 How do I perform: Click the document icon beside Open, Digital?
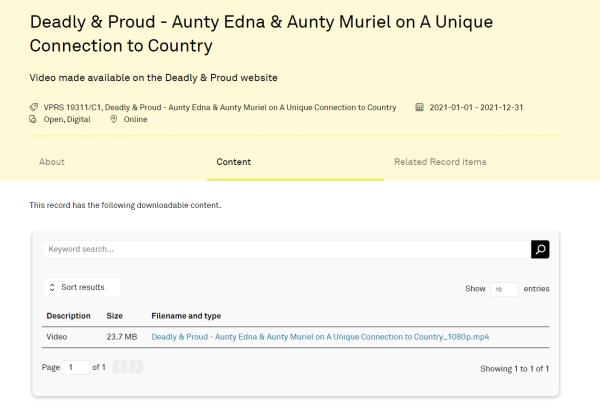(34, 119)
